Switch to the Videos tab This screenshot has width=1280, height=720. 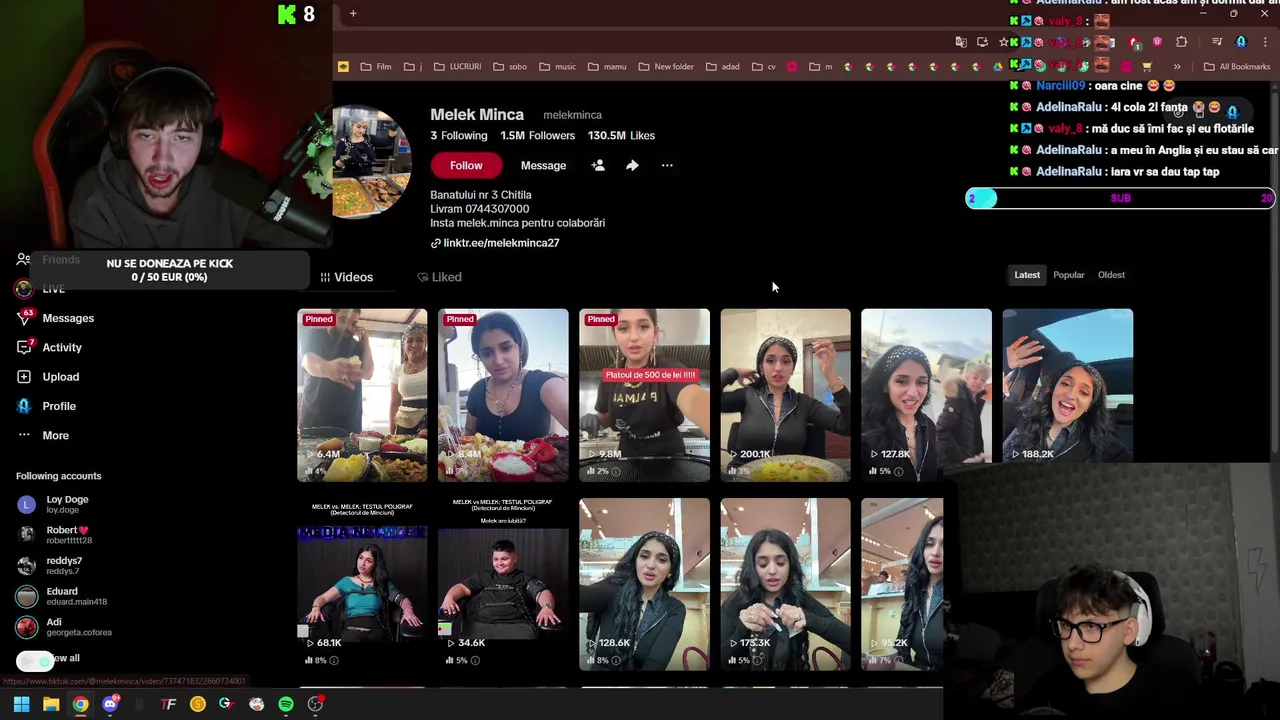pos(347,277)
